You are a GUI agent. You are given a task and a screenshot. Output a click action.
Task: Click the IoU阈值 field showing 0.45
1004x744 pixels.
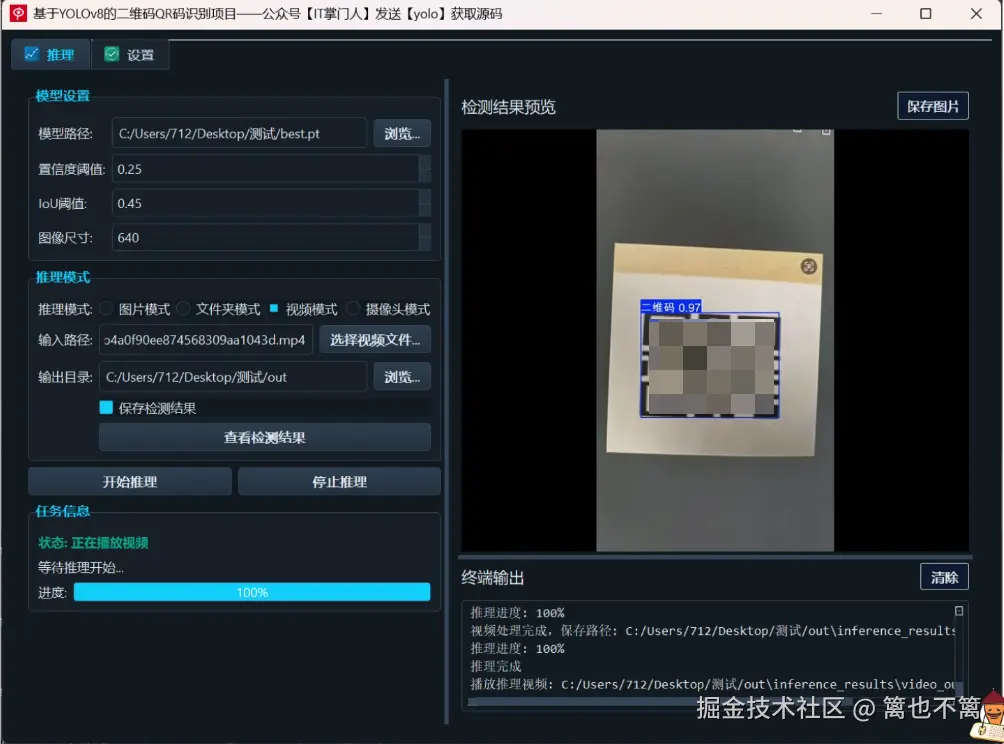tap(265, 204)
